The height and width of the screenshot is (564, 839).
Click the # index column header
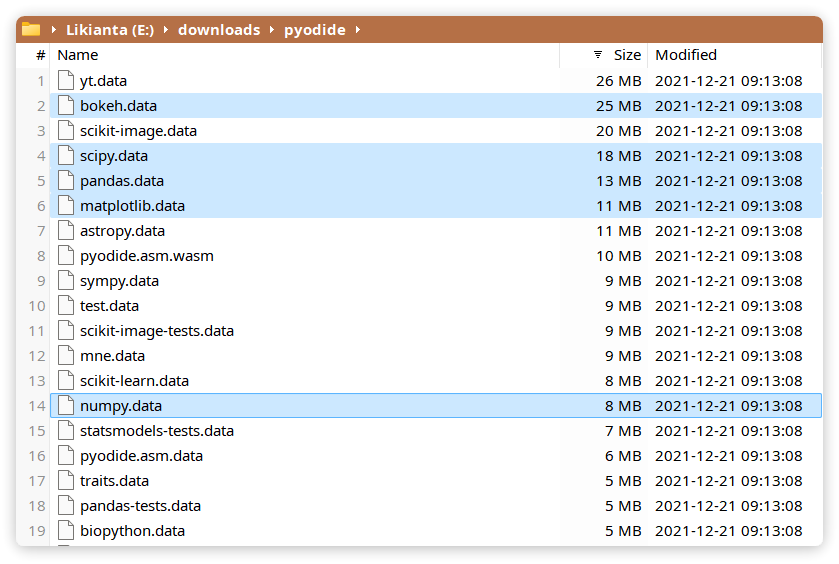pyautogui.click(x=41, y=55)
